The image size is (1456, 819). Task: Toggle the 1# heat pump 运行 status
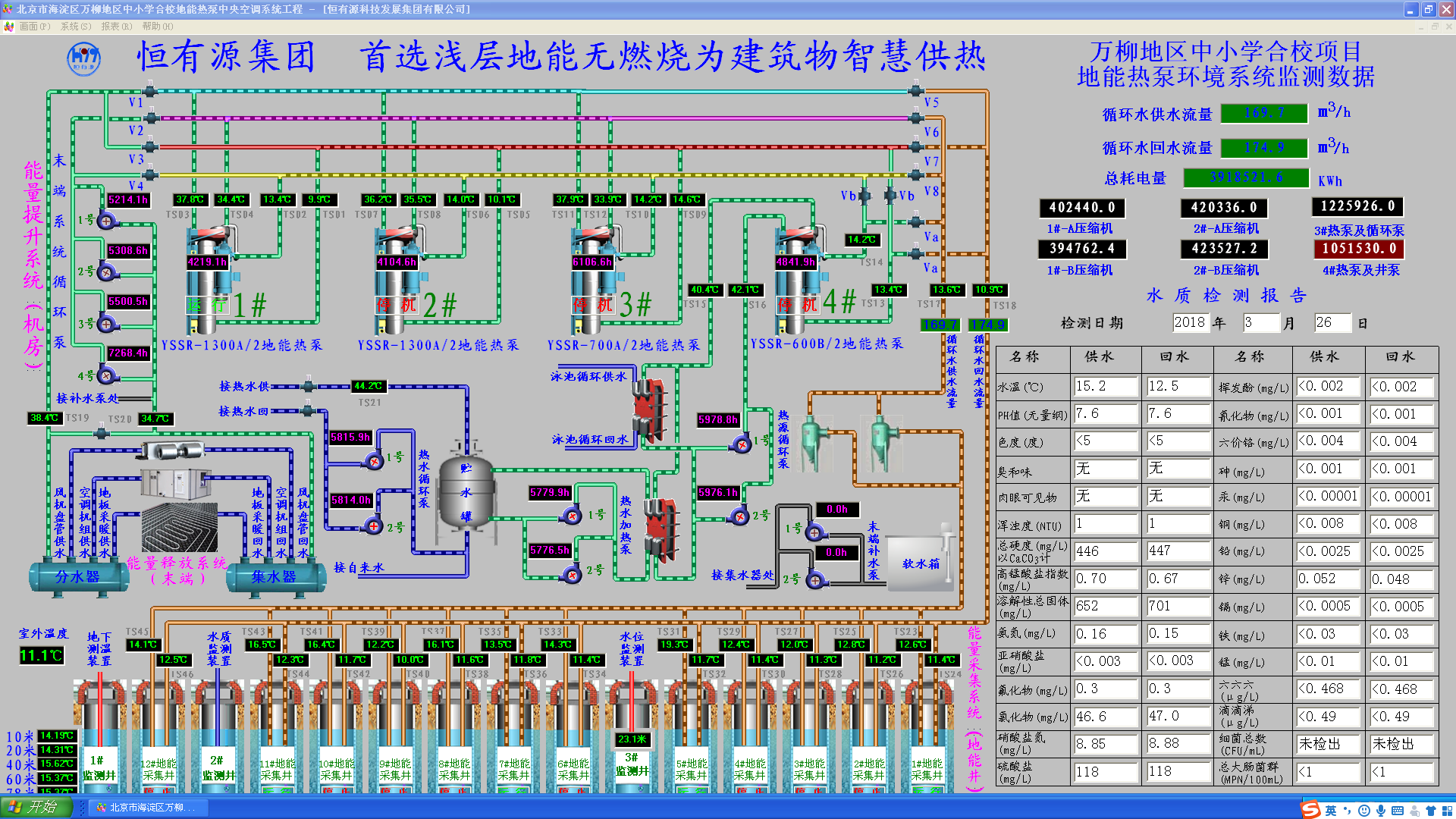point(207,305)
